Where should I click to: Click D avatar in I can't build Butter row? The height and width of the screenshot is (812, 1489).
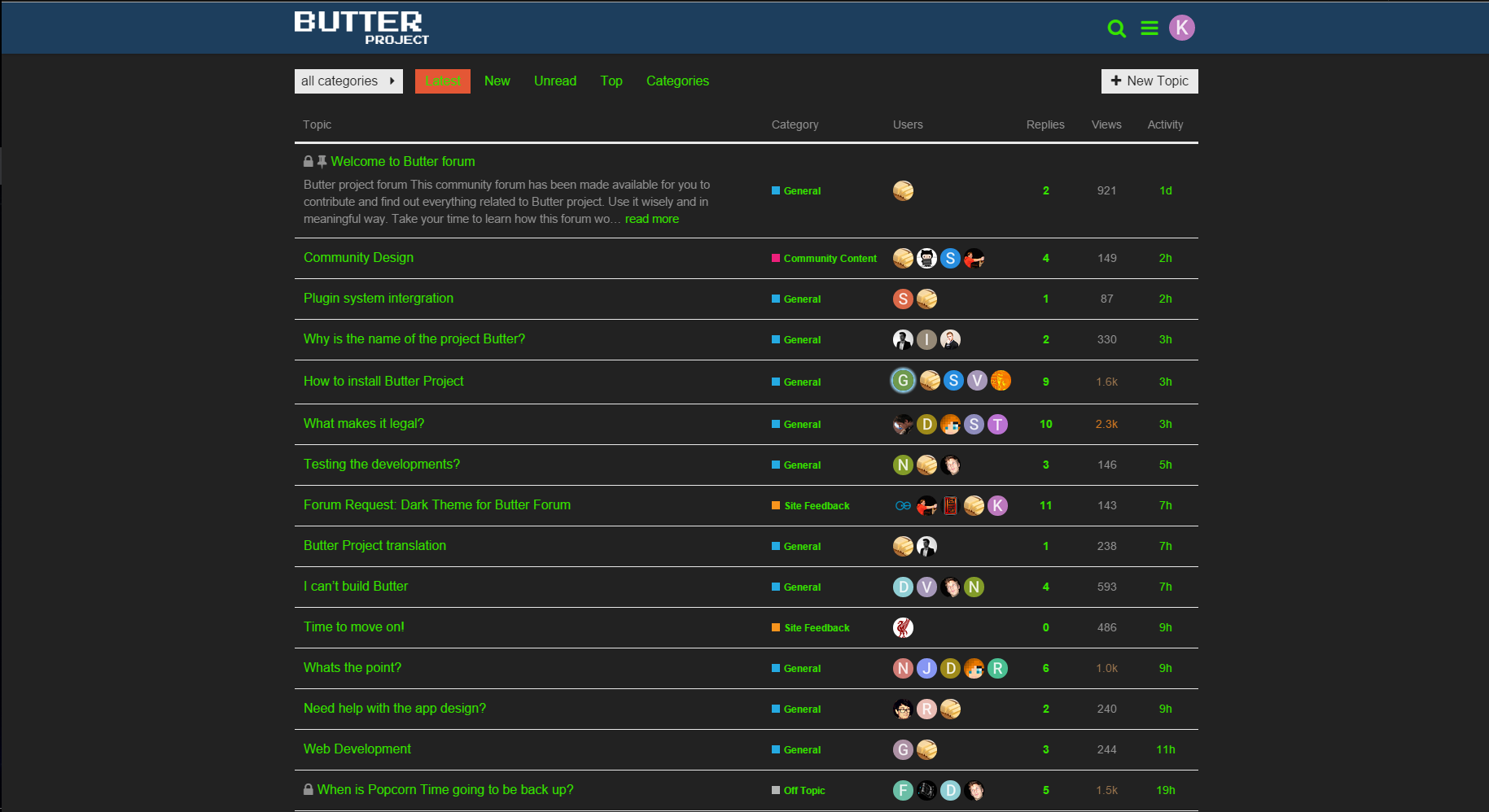pyautogui.click(x=903, y=587)
